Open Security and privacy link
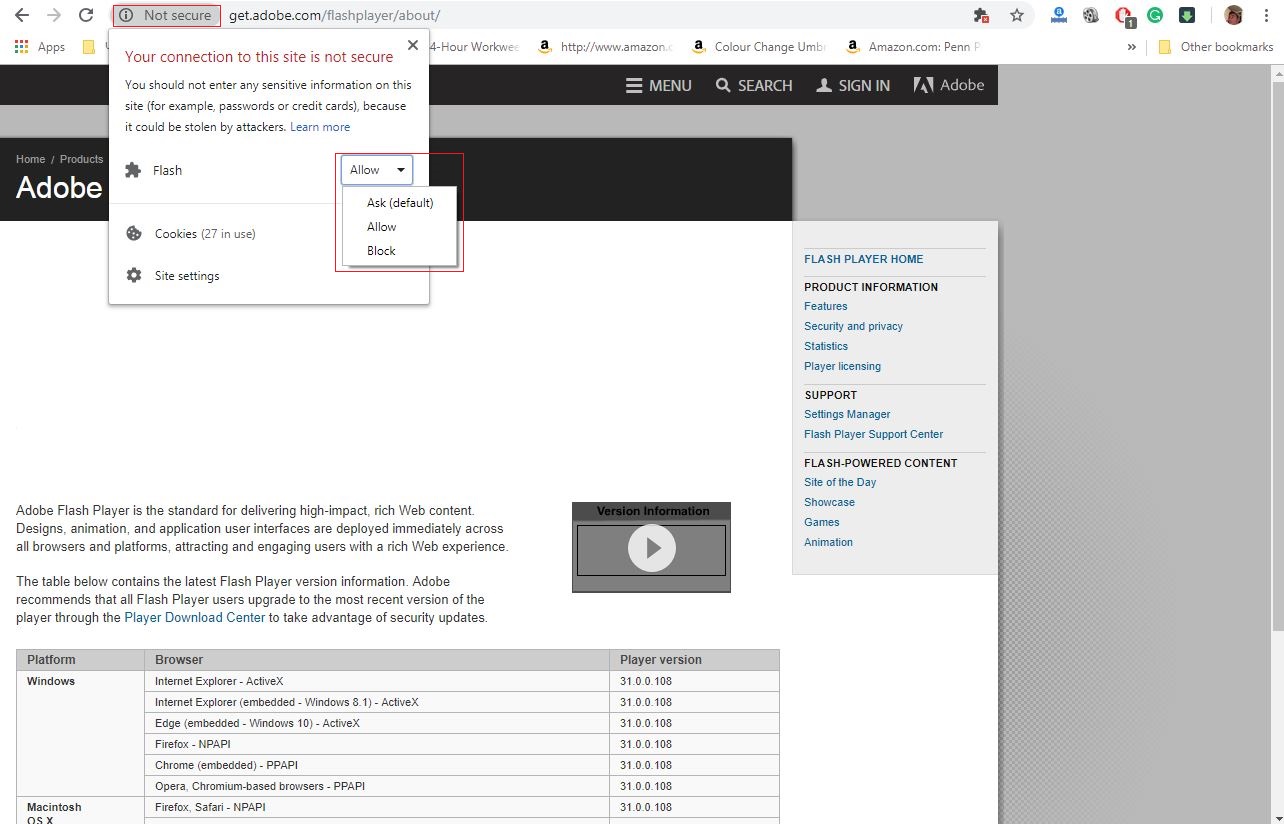Viewport: 1284px width, 824px height. 853,326
